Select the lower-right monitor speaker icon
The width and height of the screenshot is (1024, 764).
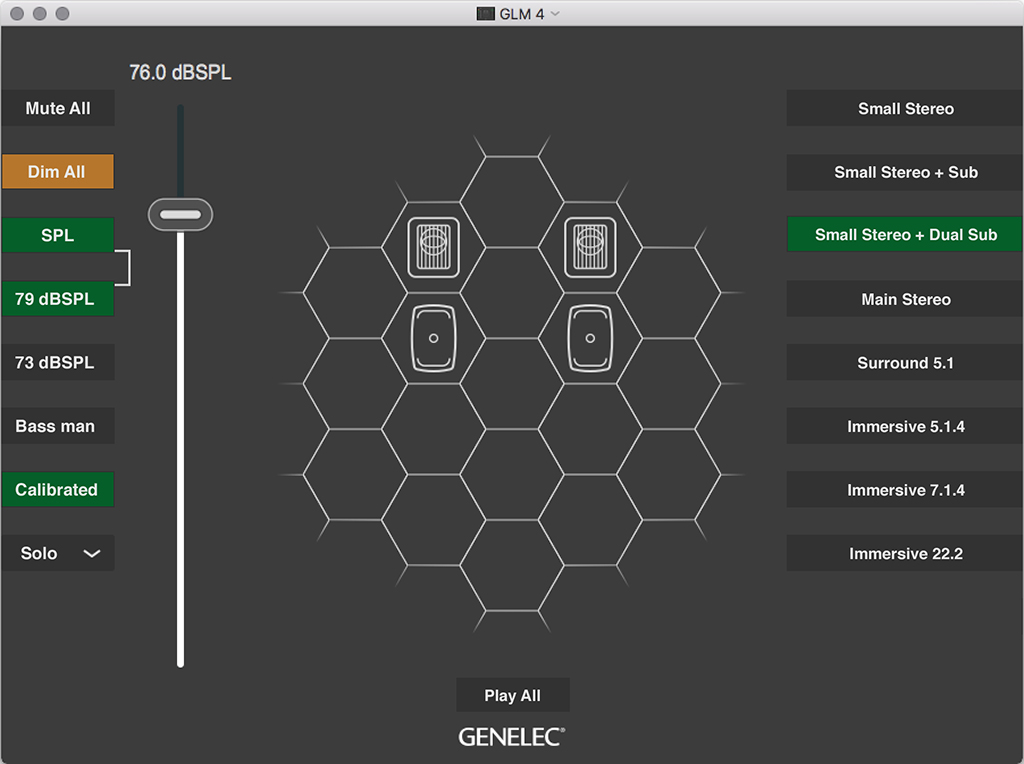pyautogui.click(x=589, y=339)
